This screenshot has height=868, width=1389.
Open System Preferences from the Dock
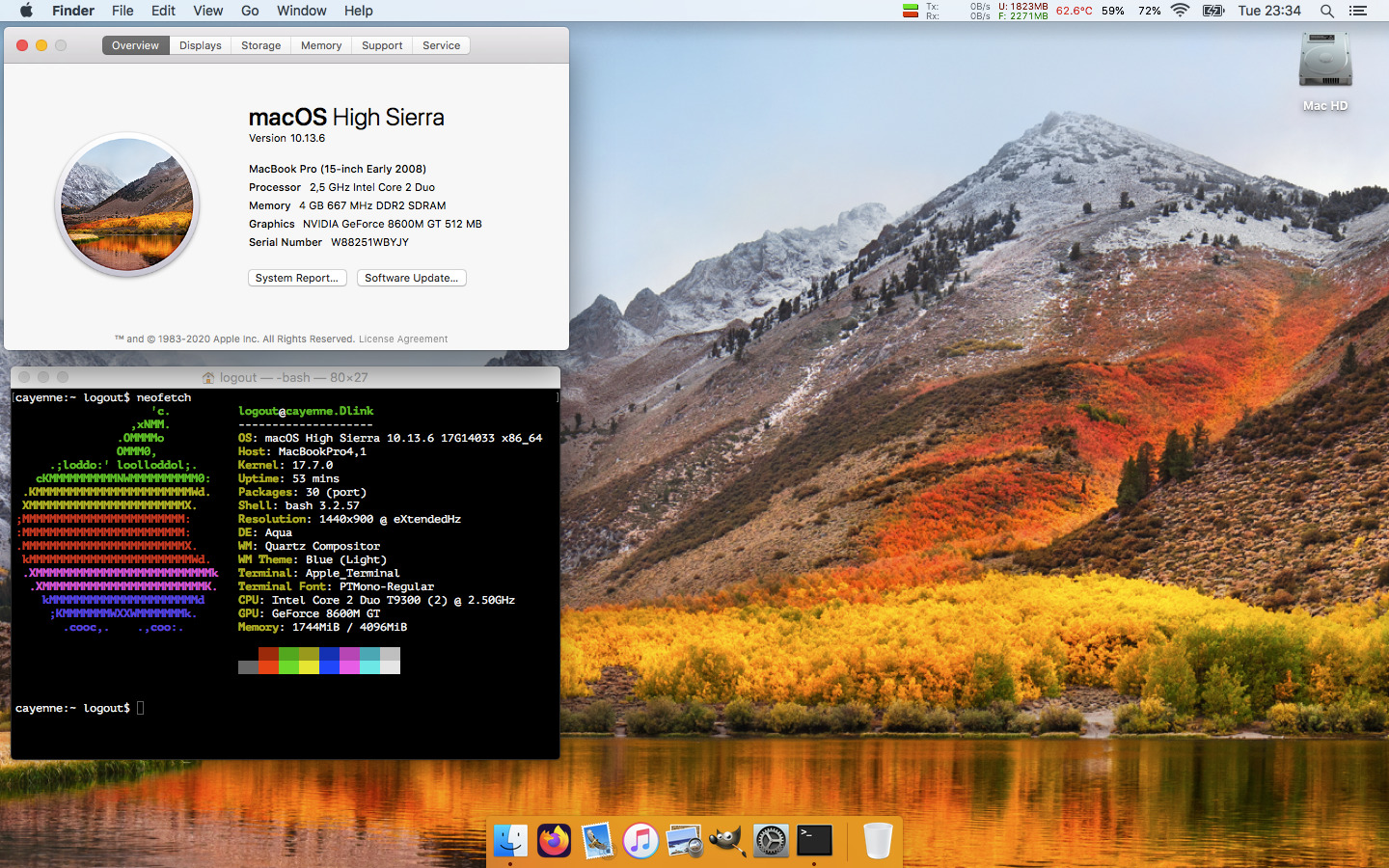pyautogui.click(x=771, y=840)
